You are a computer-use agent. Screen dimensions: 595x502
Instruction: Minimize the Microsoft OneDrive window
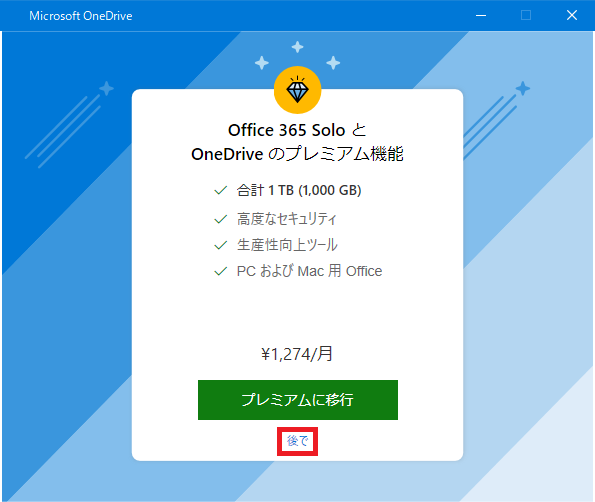(481, 16)
